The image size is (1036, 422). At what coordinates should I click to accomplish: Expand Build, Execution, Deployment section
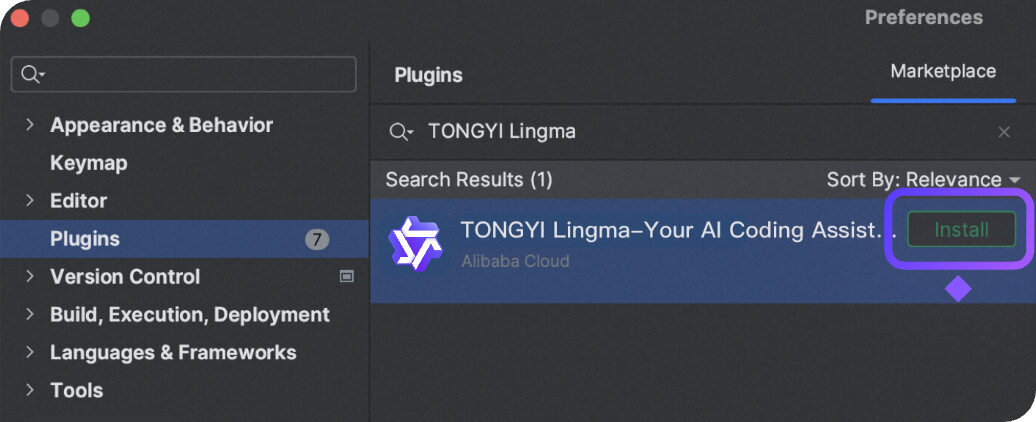30,315
